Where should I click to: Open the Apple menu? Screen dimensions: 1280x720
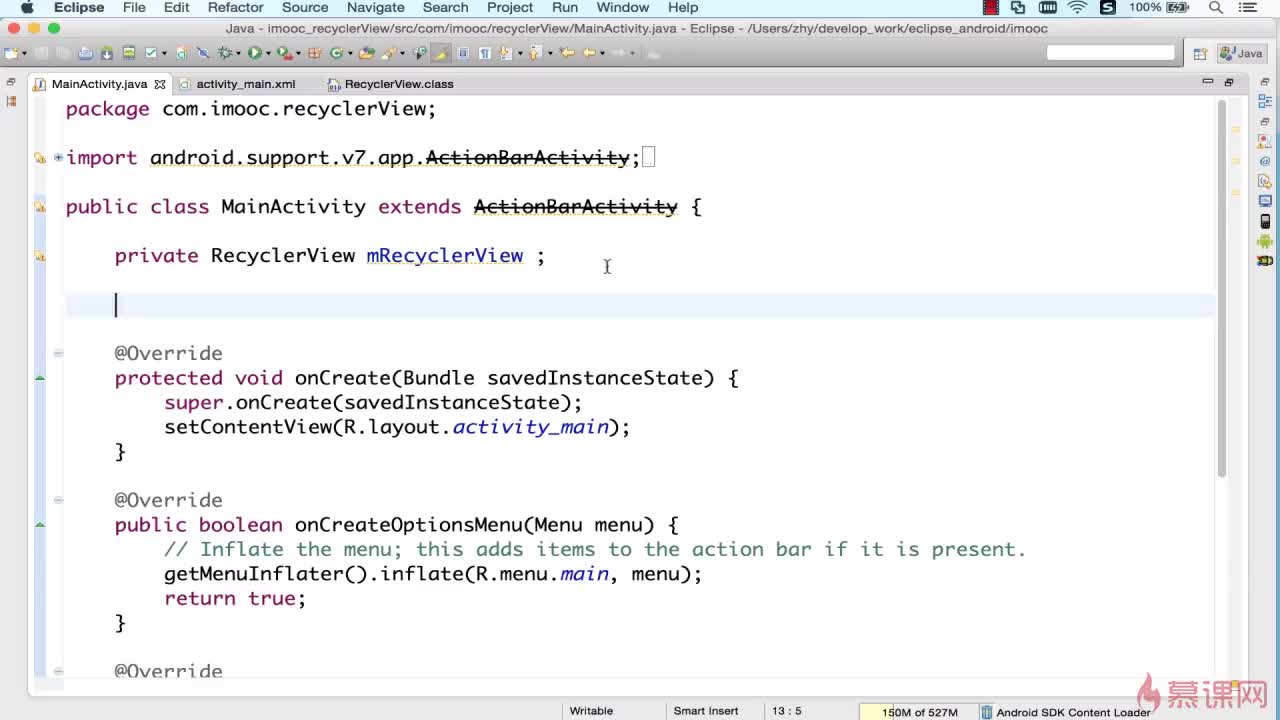[27, 8]
